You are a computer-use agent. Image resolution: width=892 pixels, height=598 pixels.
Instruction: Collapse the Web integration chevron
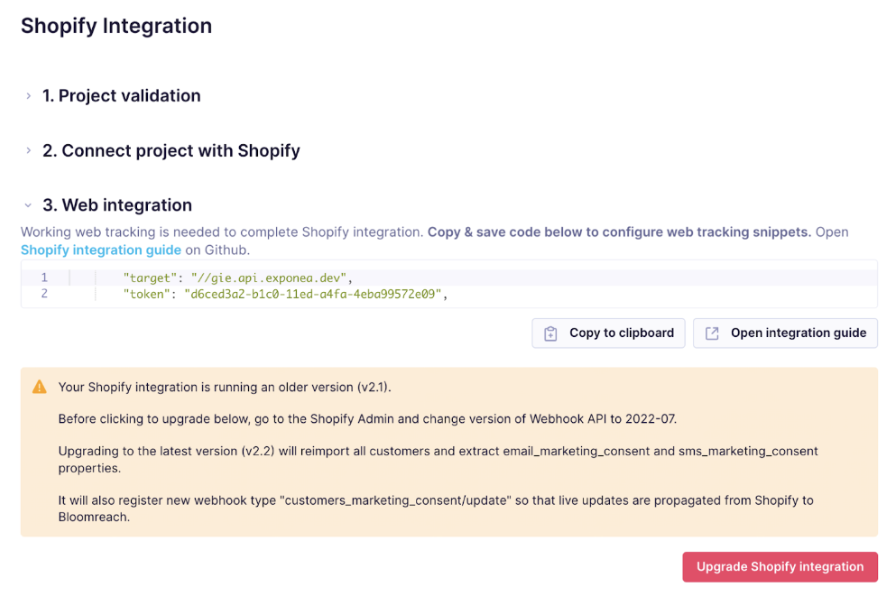[28, 205]
